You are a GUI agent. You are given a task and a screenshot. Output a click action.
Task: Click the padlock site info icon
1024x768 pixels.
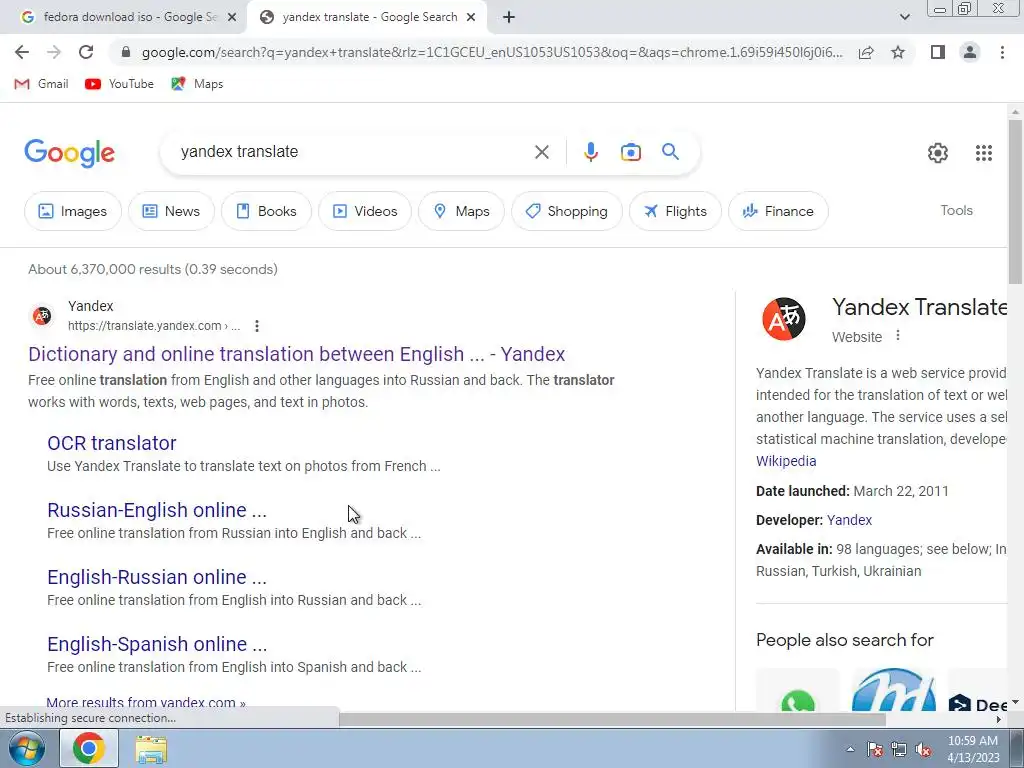tap(126, 52)
